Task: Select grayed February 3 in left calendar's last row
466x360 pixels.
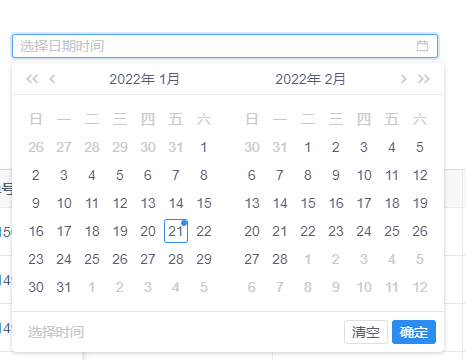Action: [x=148, y=287]
